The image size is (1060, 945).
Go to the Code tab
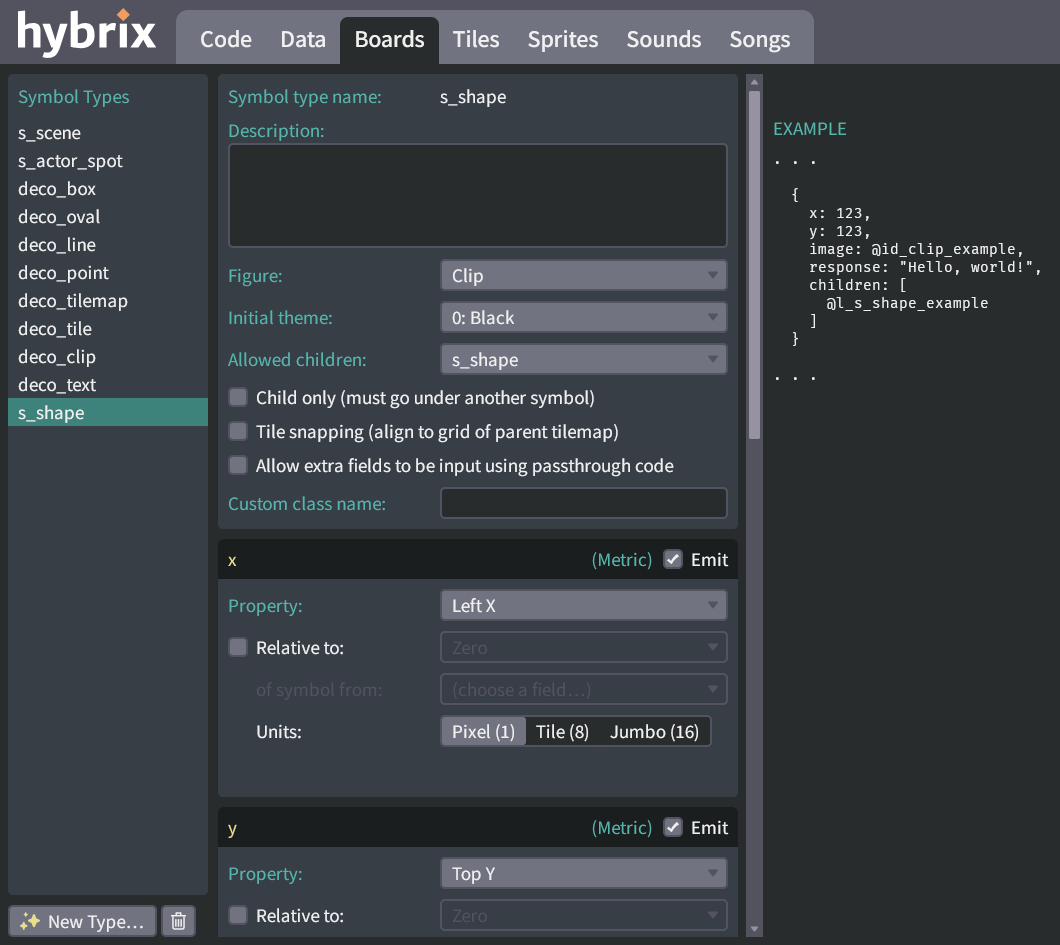pos(225,39)
